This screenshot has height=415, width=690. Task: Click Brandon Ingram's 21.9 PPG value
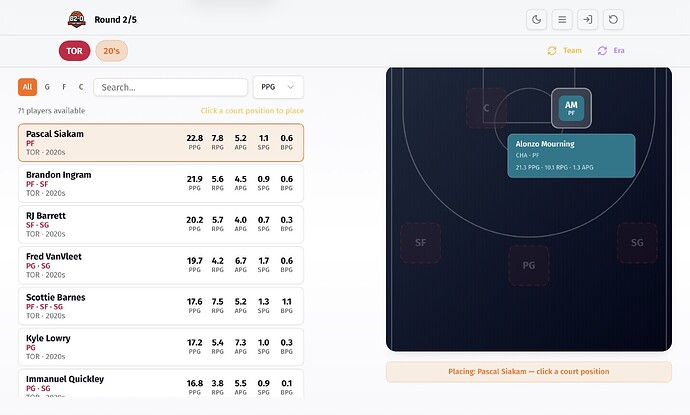click(x=195, y=179)
